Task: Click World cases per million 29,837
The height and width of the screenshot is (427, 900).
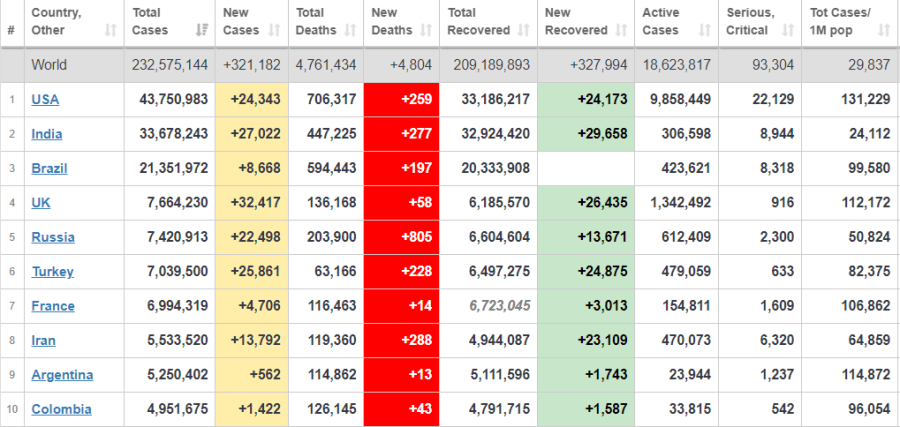Action: pyautogui.click(x=869, y=65)
